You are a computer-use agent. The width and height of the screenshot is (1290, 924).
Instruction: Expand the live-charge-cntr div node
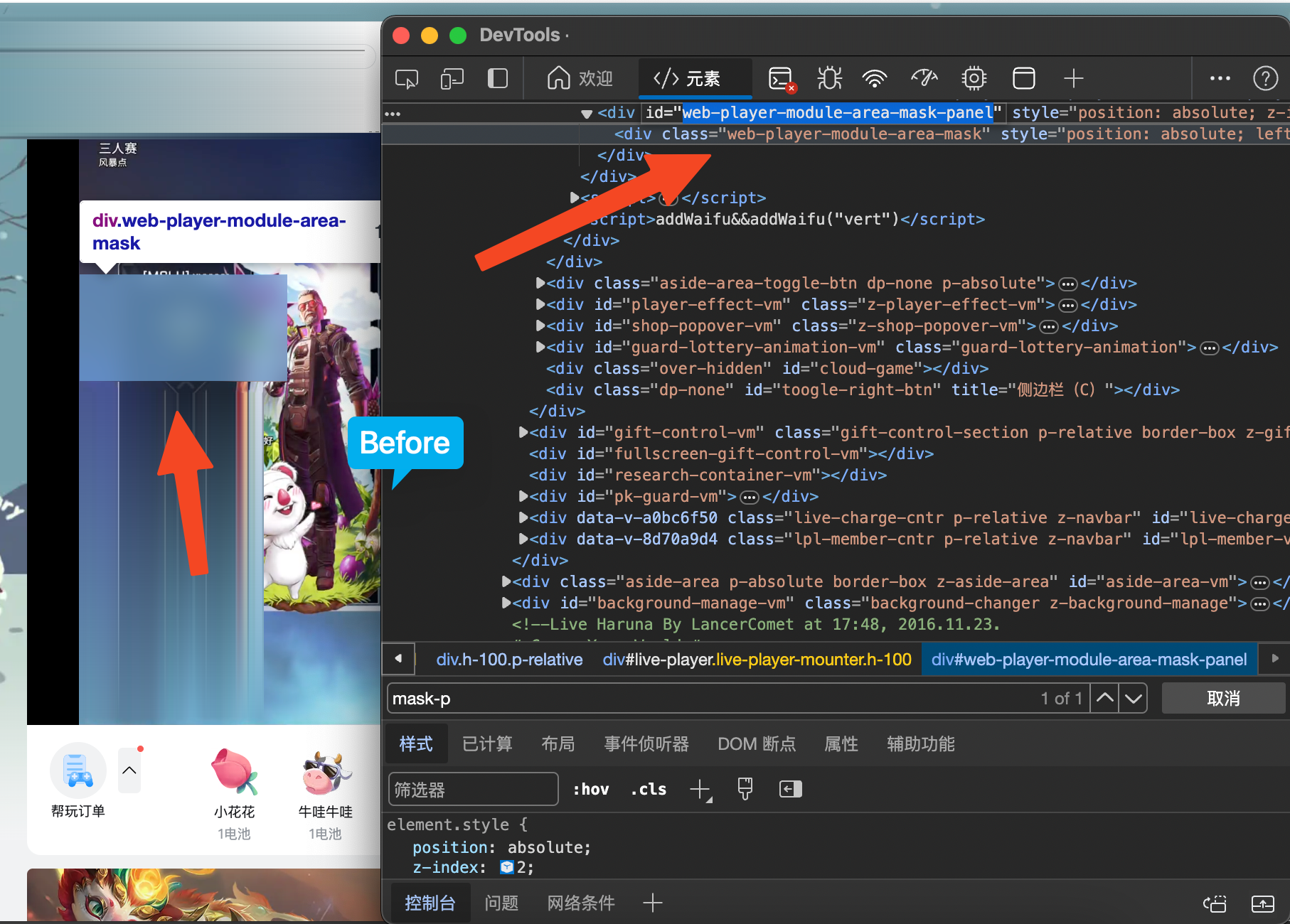(x=523, y=517)
